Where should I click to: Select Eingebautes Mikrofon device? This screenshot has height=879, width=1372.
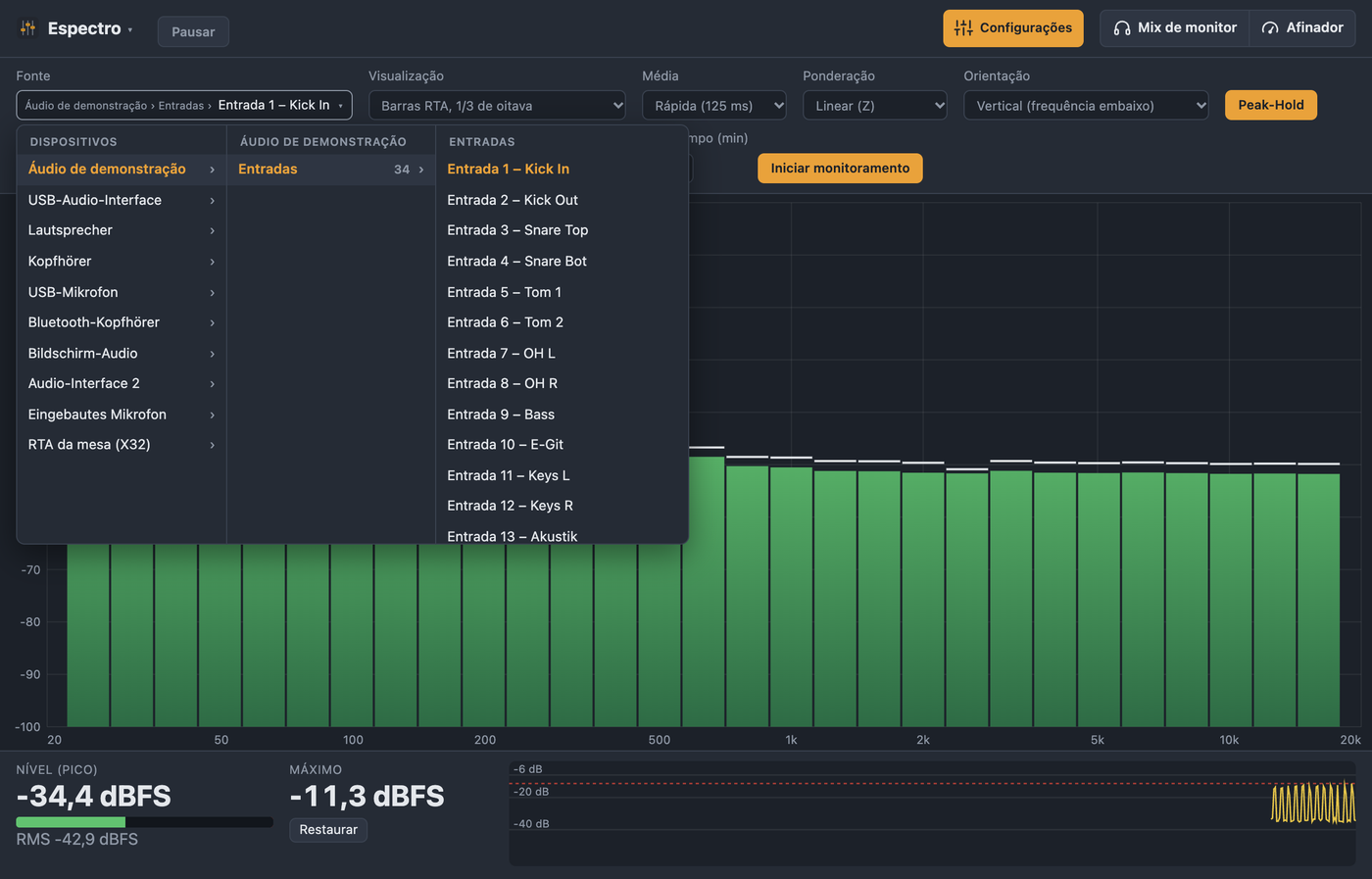122,415
